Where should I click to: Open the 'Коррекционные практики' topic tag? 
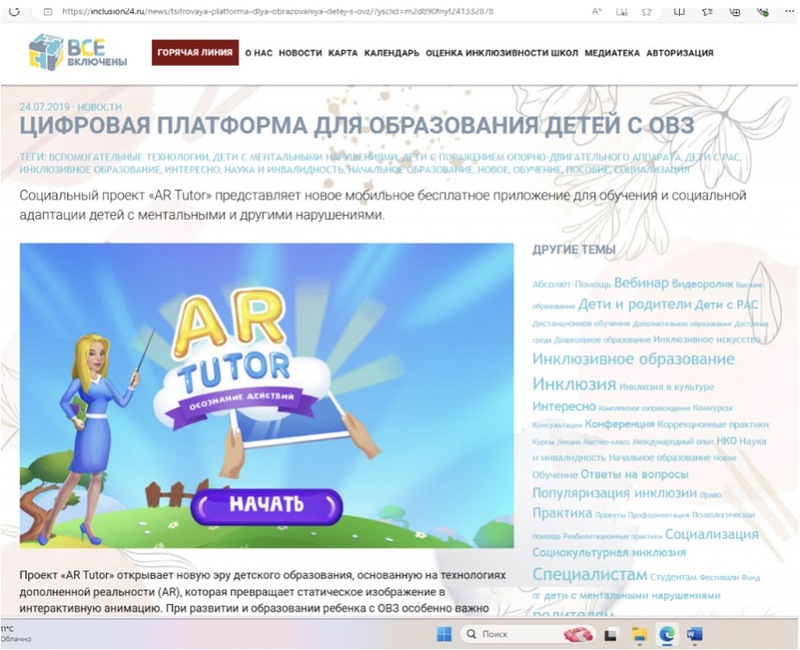point(713,424)
